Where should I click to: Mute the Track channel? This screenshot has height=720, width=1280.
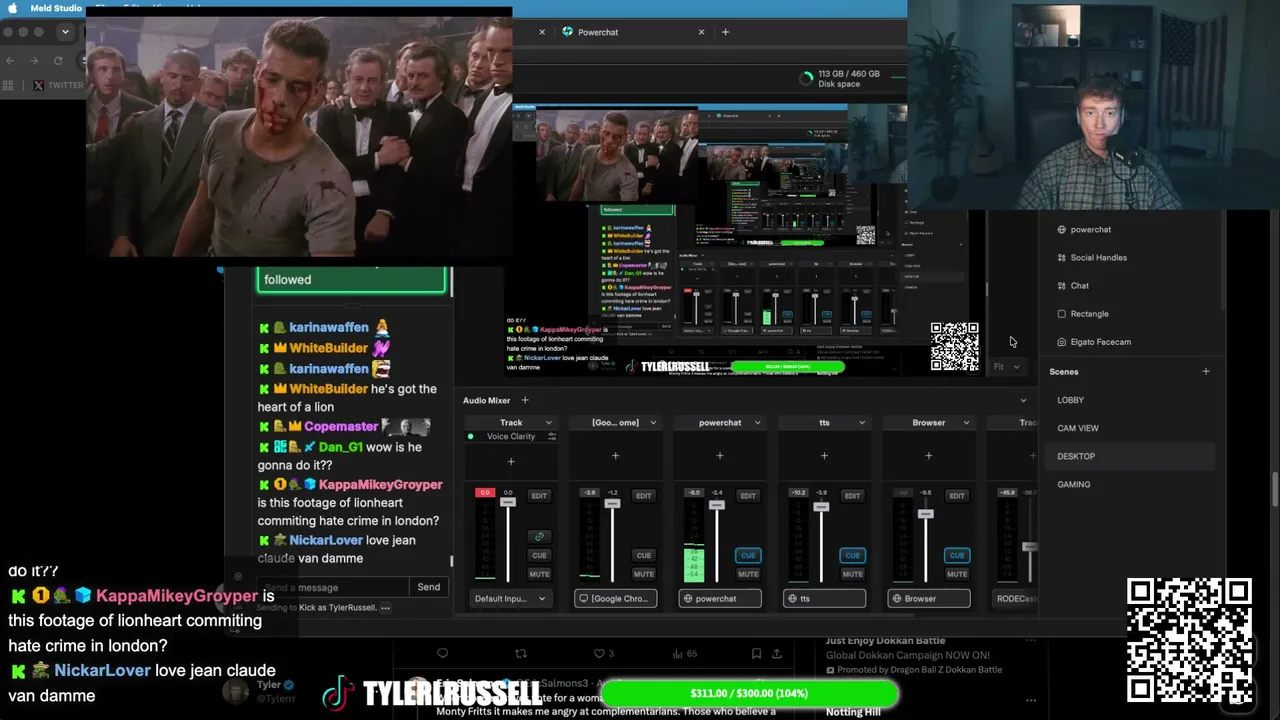539,574
